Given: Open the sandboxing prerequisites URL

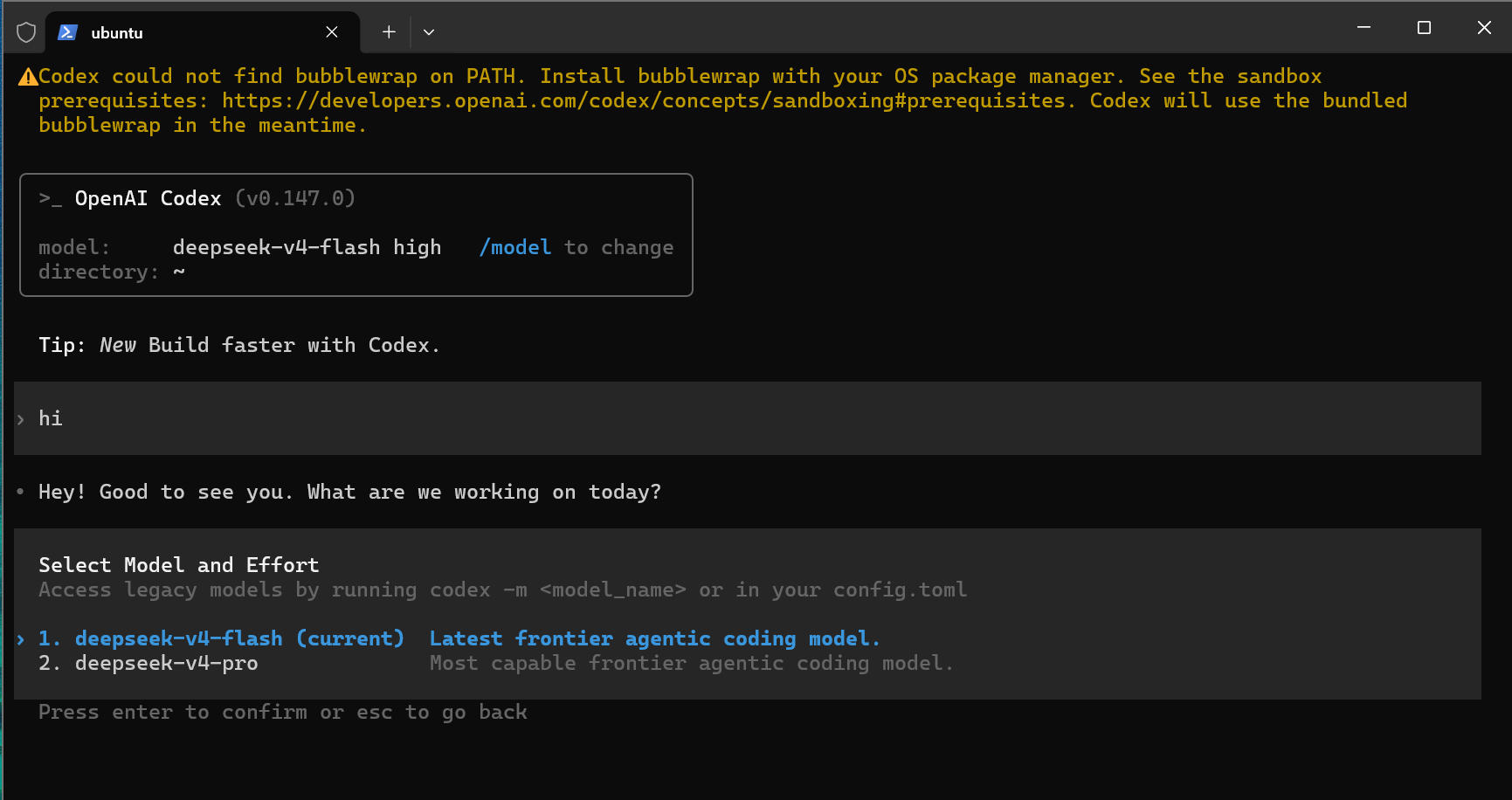Looking at the screenshot, I should click(644, 100).
